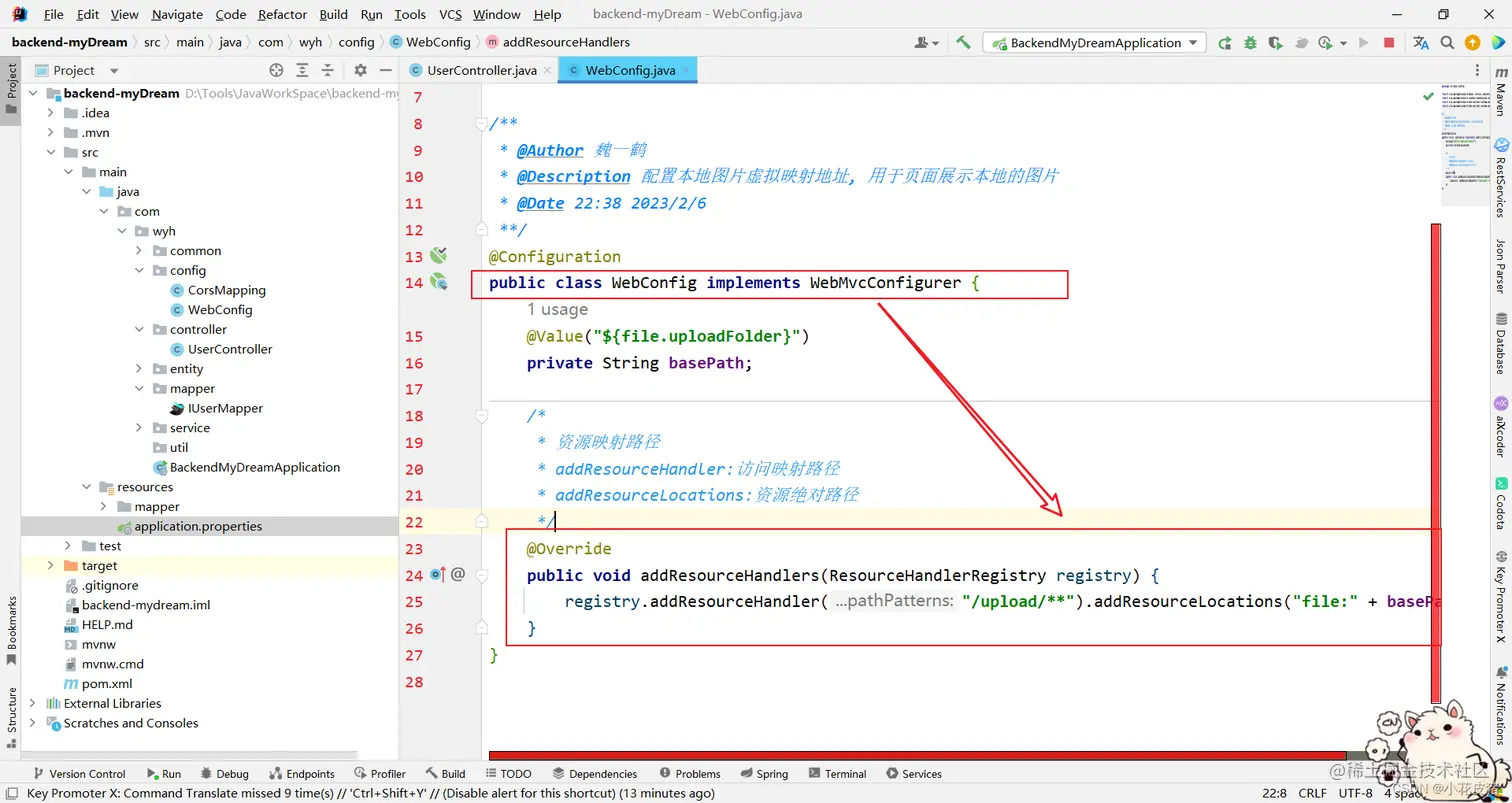The image size is (1512, 803).
Task: Click addResourceHandlers in the breadcrumb bar
Action: pyautogui.click(x=566, y=42)
